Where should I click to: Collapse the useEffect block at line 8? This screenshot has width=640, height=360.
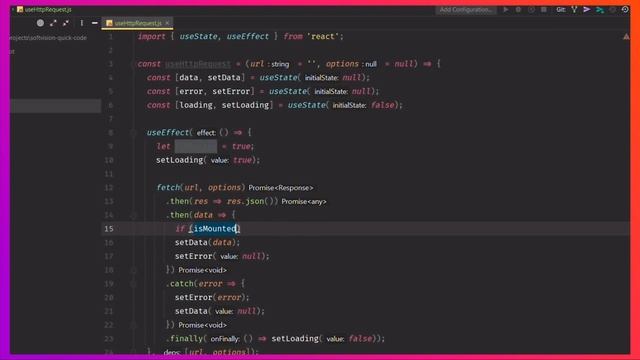[133, 133]
